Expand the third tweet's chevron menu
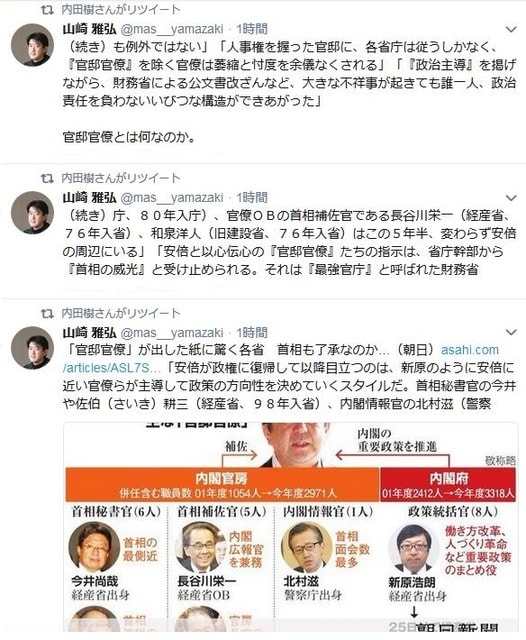 [x=511, y=332]
